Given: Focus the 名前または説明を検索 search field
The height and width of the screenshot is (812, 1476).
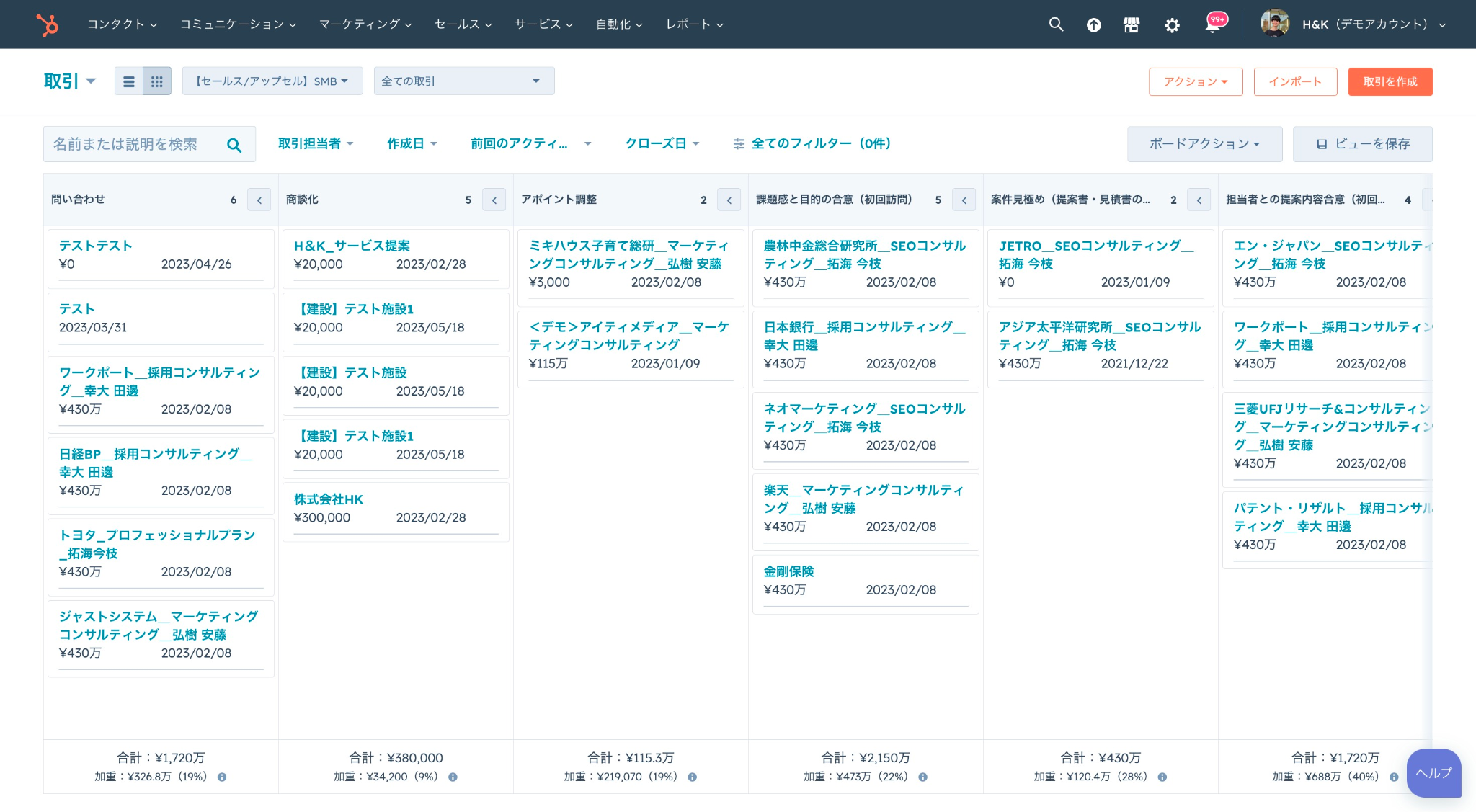Looking at the screenshot, I should point(149,144).
